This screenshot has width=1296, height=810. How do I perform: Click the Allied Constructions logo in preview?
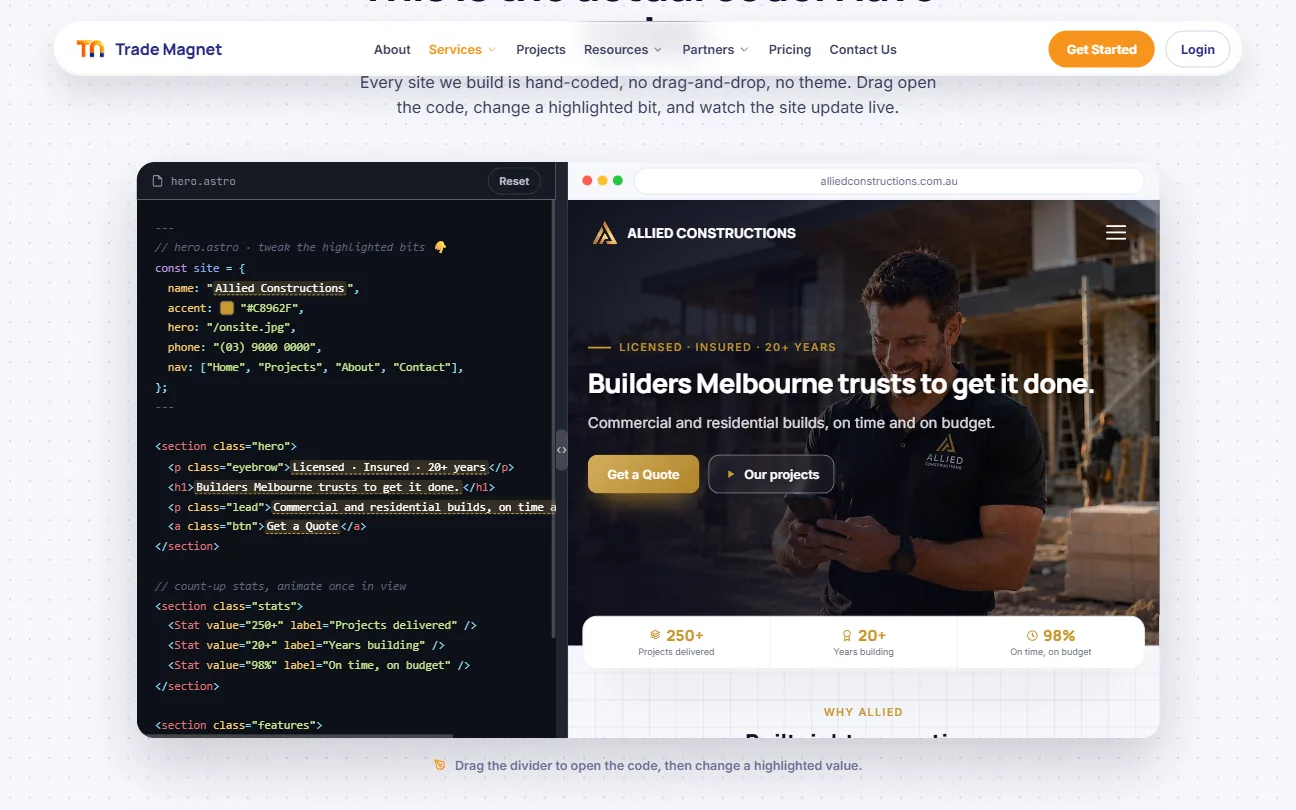pos(694,233)
